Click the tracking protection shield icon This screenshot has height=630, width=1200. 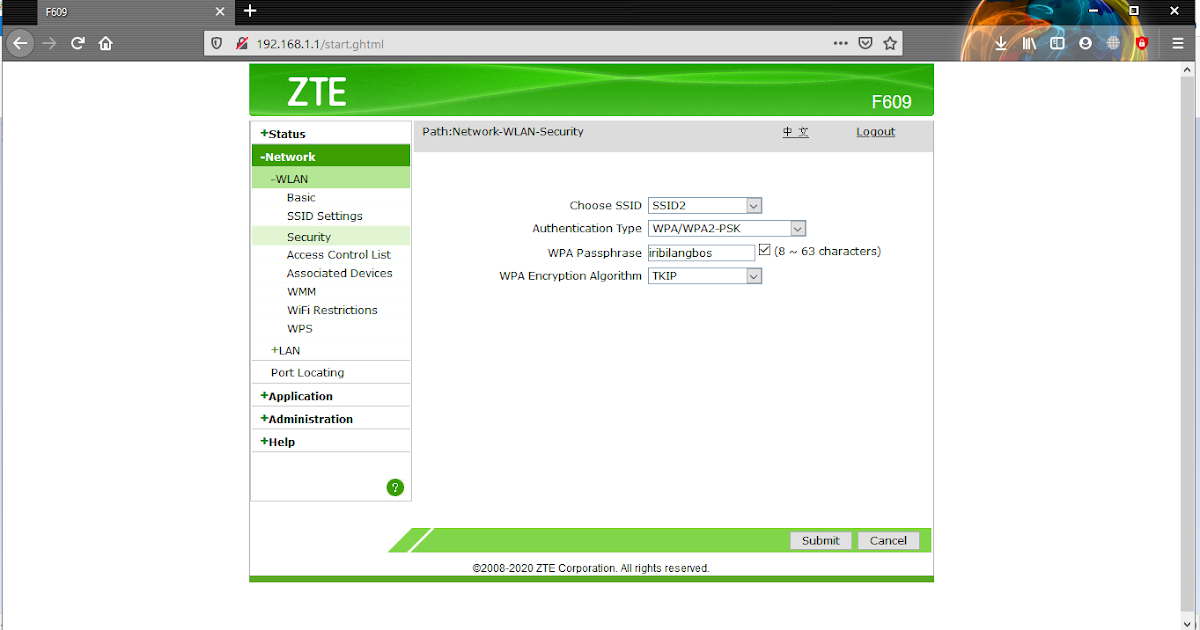217,44
